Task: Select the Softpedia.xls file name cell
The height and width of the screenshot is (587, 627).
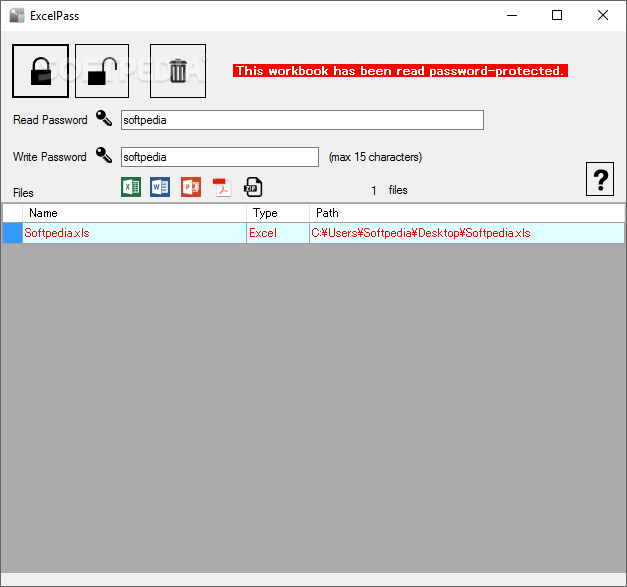Action: click(134, 233)
